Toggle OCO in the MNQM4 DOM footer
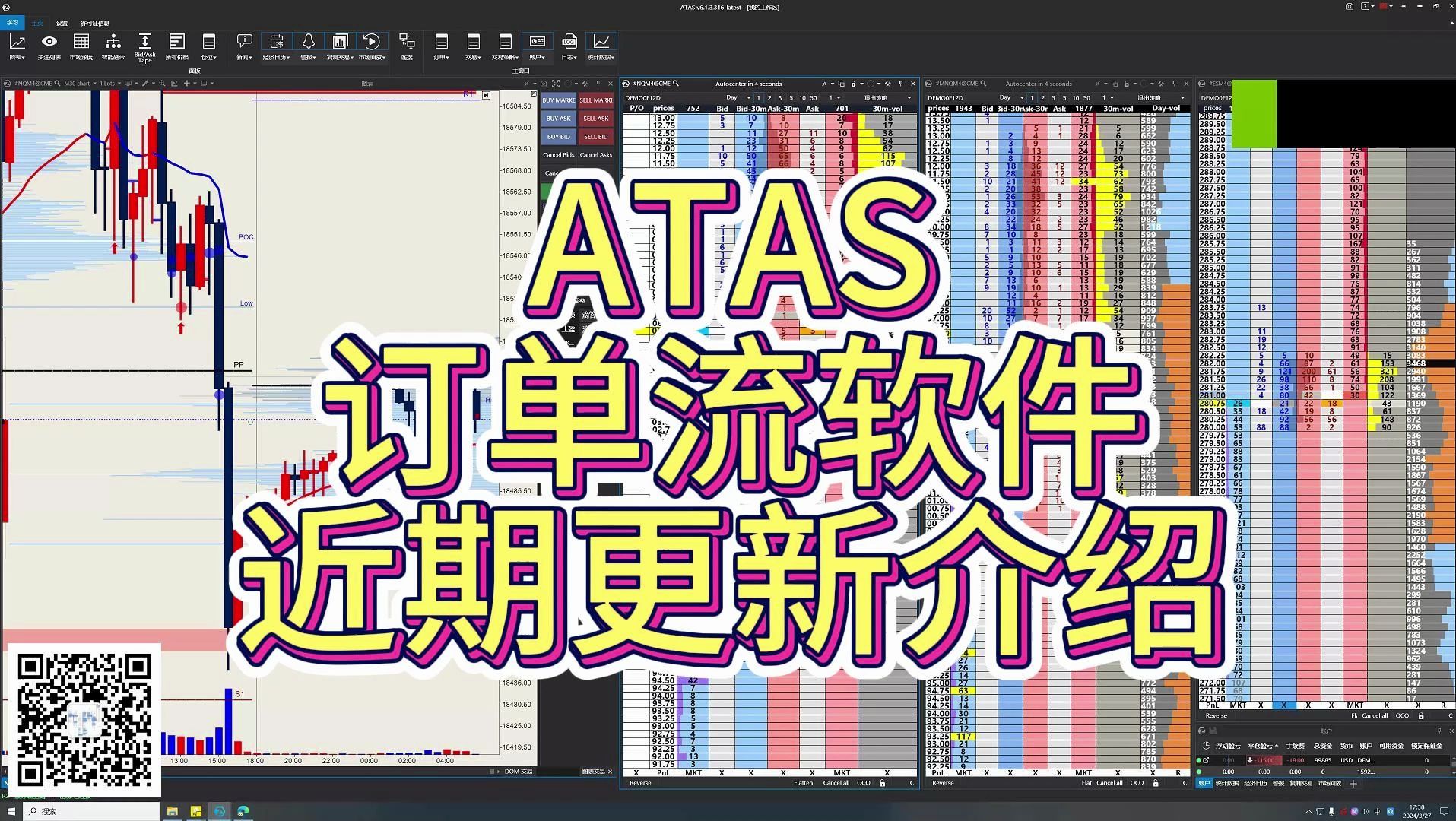 coord(1136,782)
